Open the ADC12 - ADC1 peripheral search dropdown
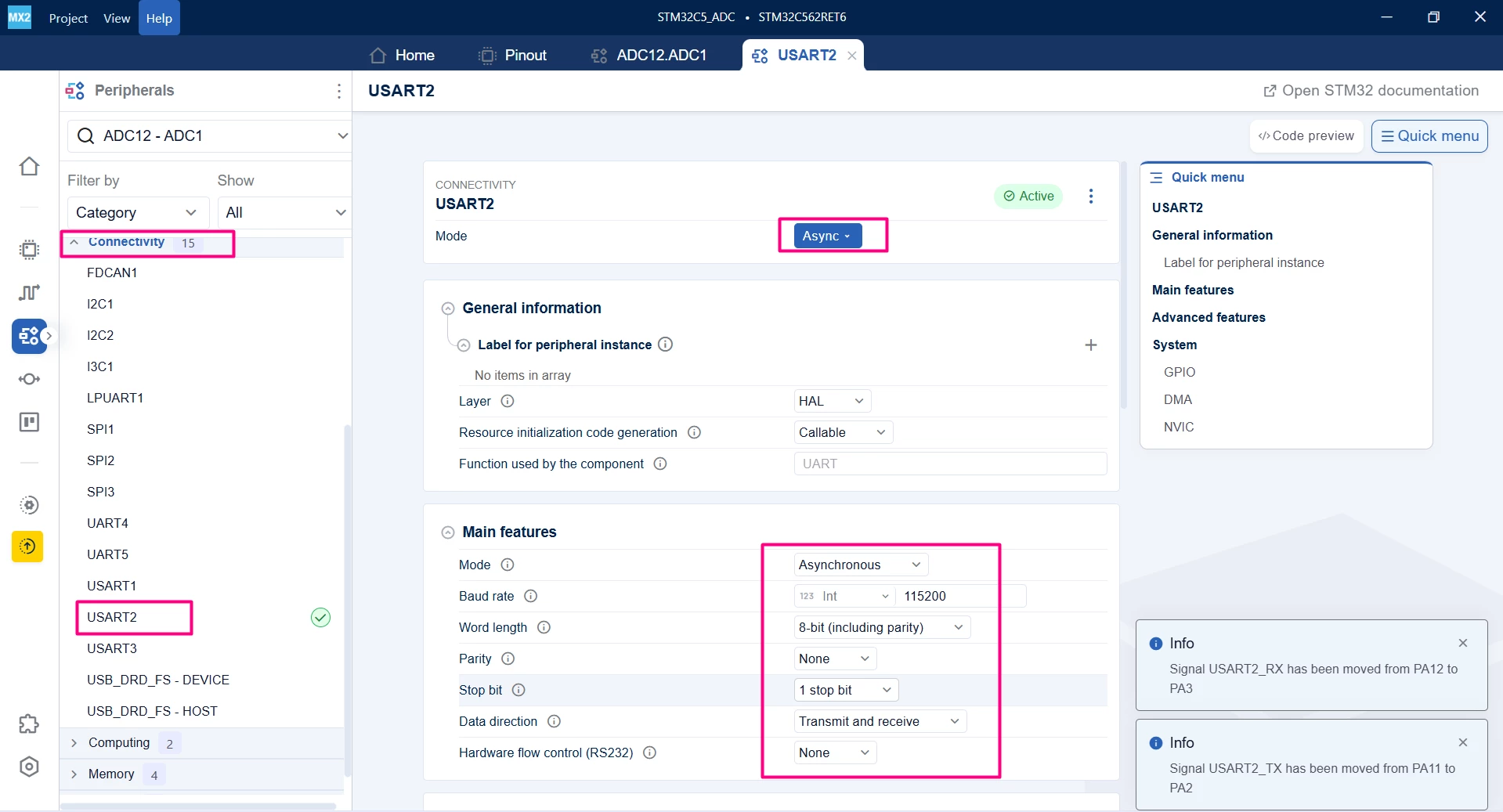This screenshot has height=812, width=1503. pyautogui.click(x=209, y=136)
